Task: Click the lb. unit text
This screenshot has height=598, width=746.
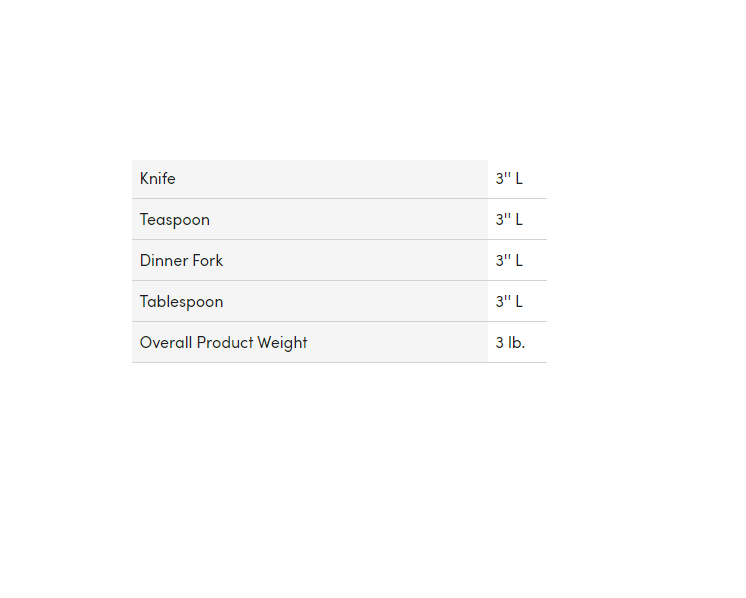Action: click(x=517, y=343)
